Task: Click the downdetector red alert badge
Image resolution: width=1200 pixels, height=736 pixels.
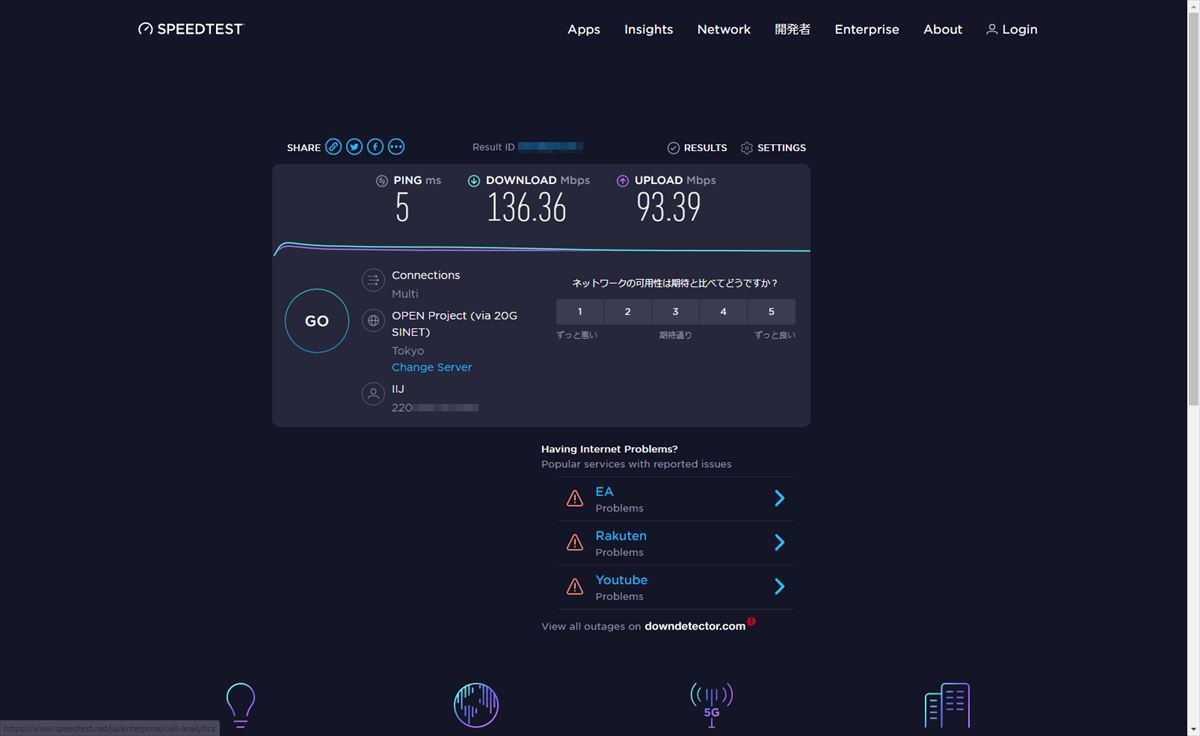Action: pos(751,621)
